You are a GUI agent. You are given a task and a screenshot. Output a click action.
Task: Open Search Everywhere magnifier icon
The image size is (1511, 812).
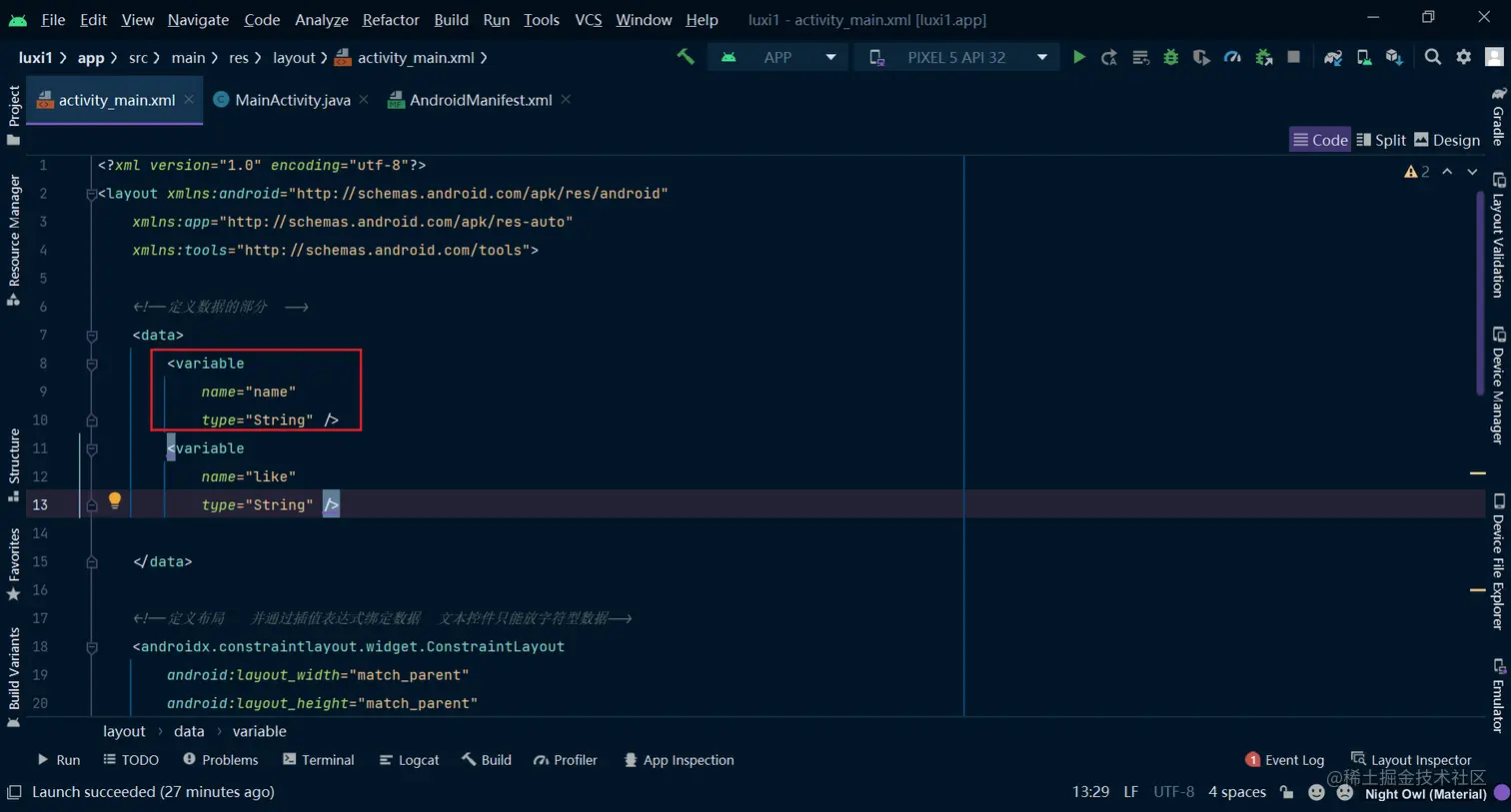[1433, 57]
